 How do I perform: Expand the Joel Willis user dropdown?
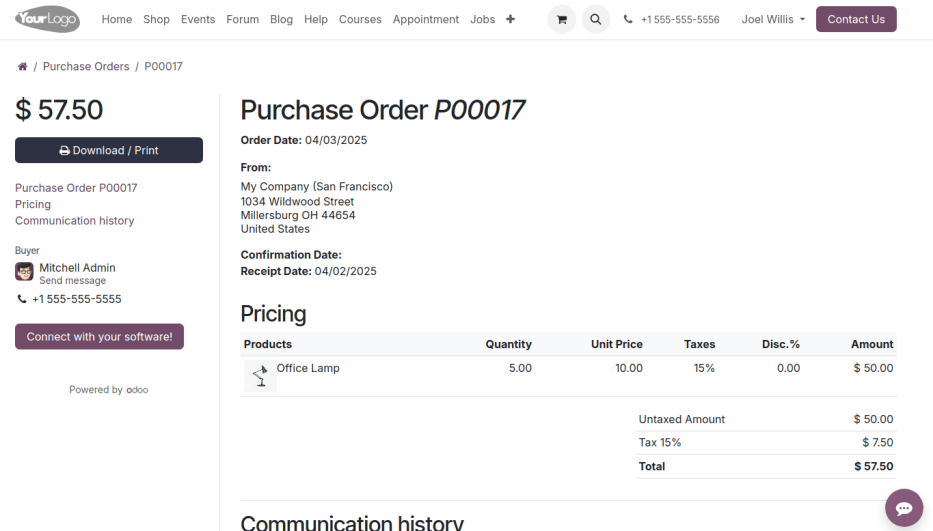coord(773,19)
